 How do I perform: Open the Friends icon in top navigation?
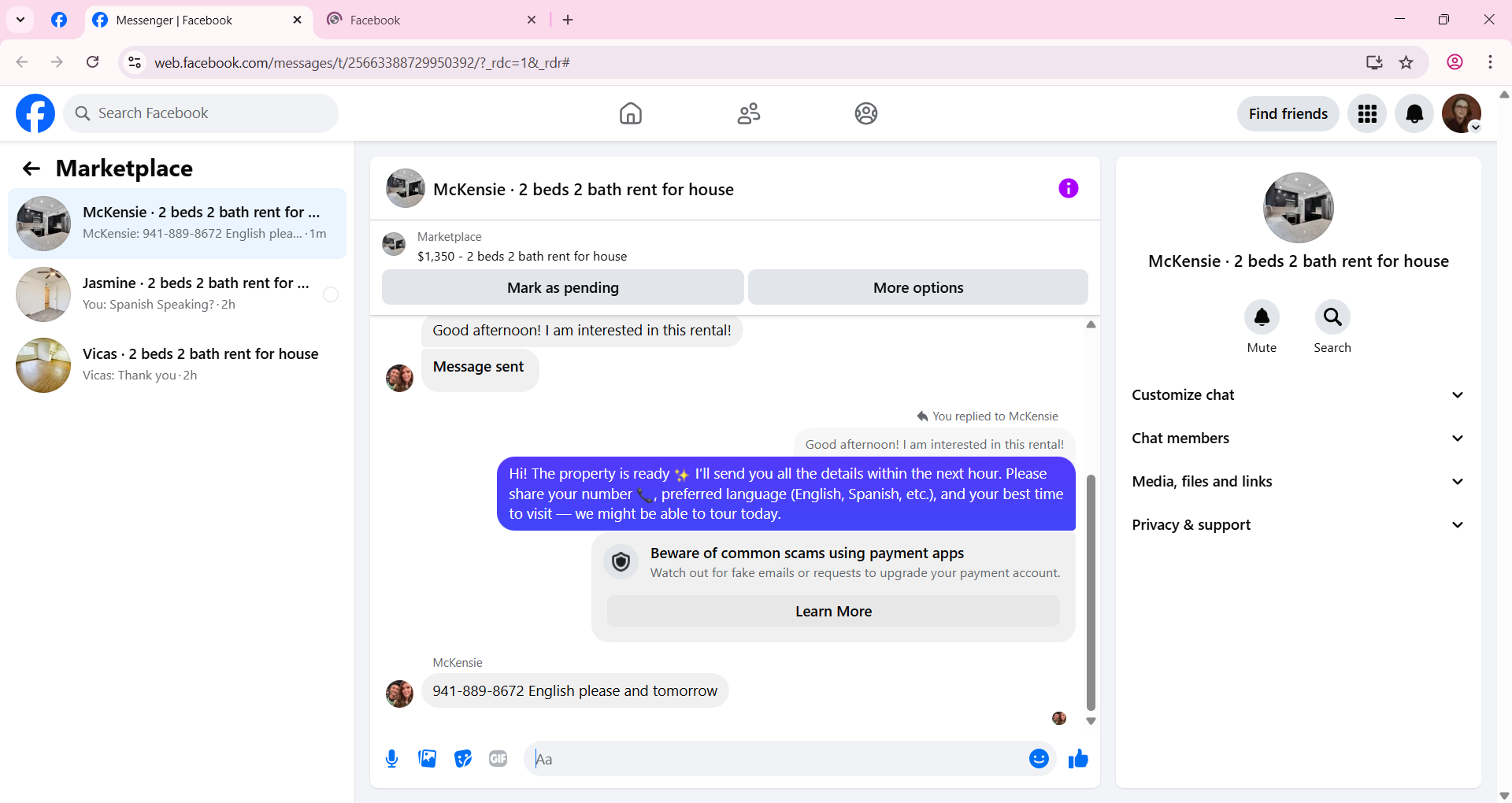pos(749,113)
